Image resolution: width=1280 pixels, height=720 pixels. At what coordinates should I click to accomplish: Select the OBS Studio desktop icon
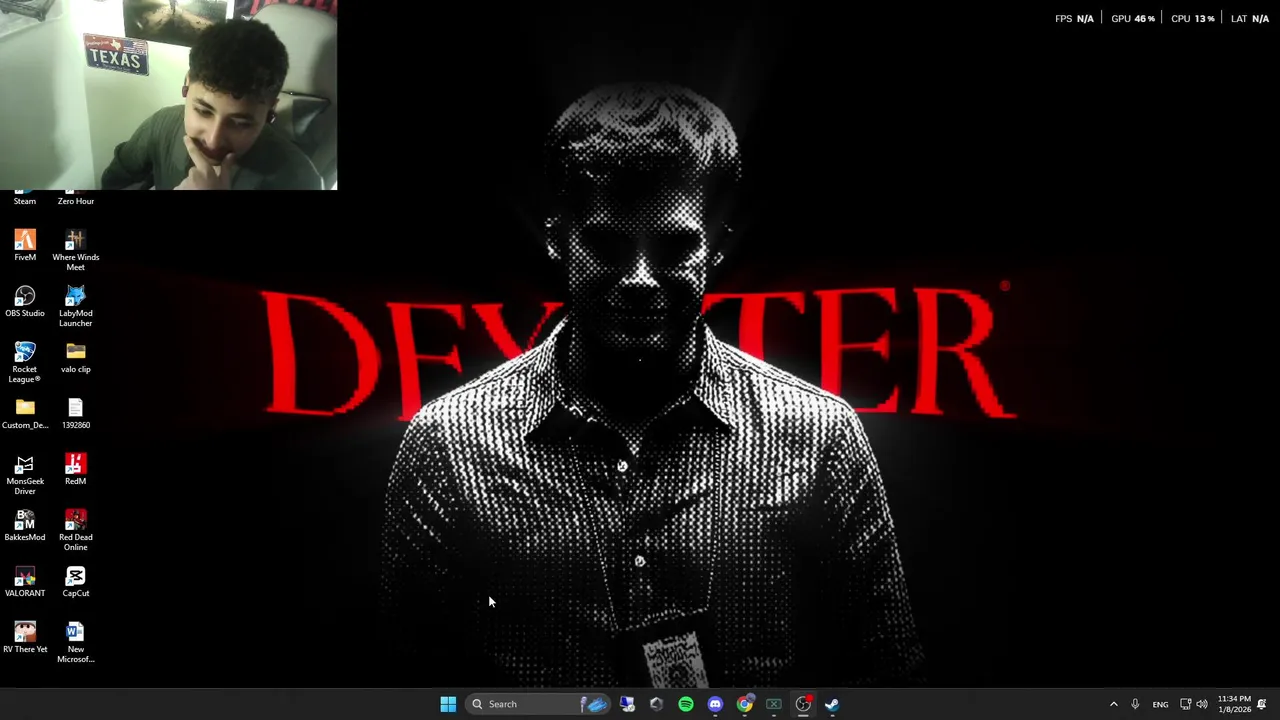[25, 301]
